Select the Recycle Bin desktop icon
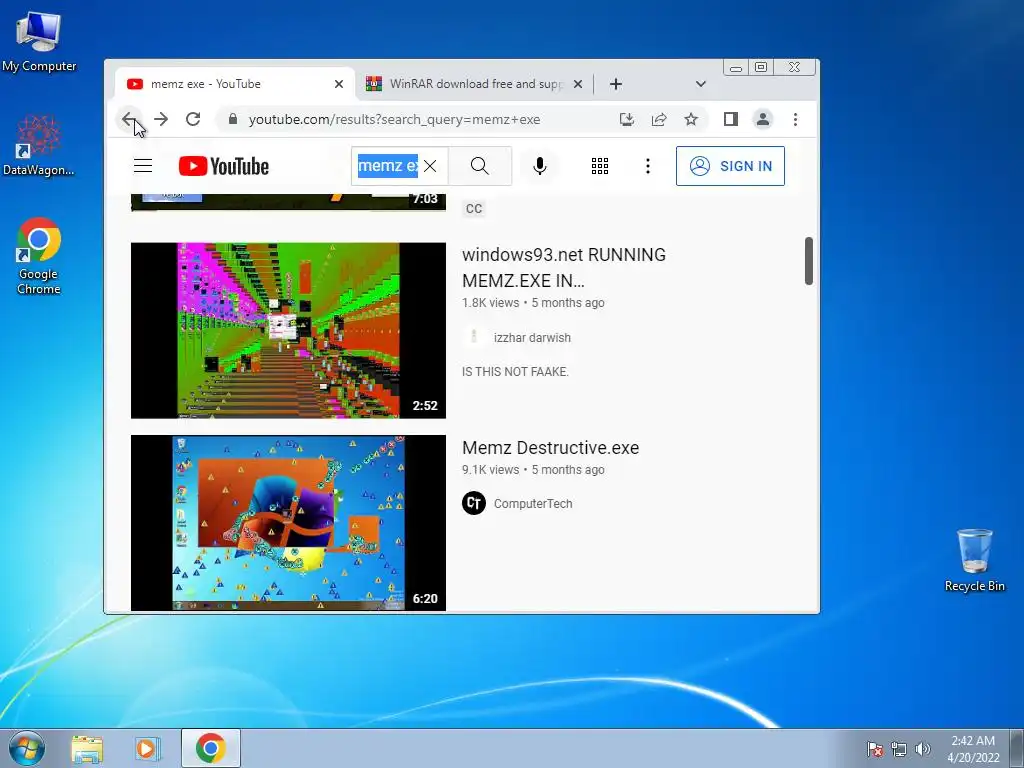This screenshot has width=1024, height=768. (974, 561)
